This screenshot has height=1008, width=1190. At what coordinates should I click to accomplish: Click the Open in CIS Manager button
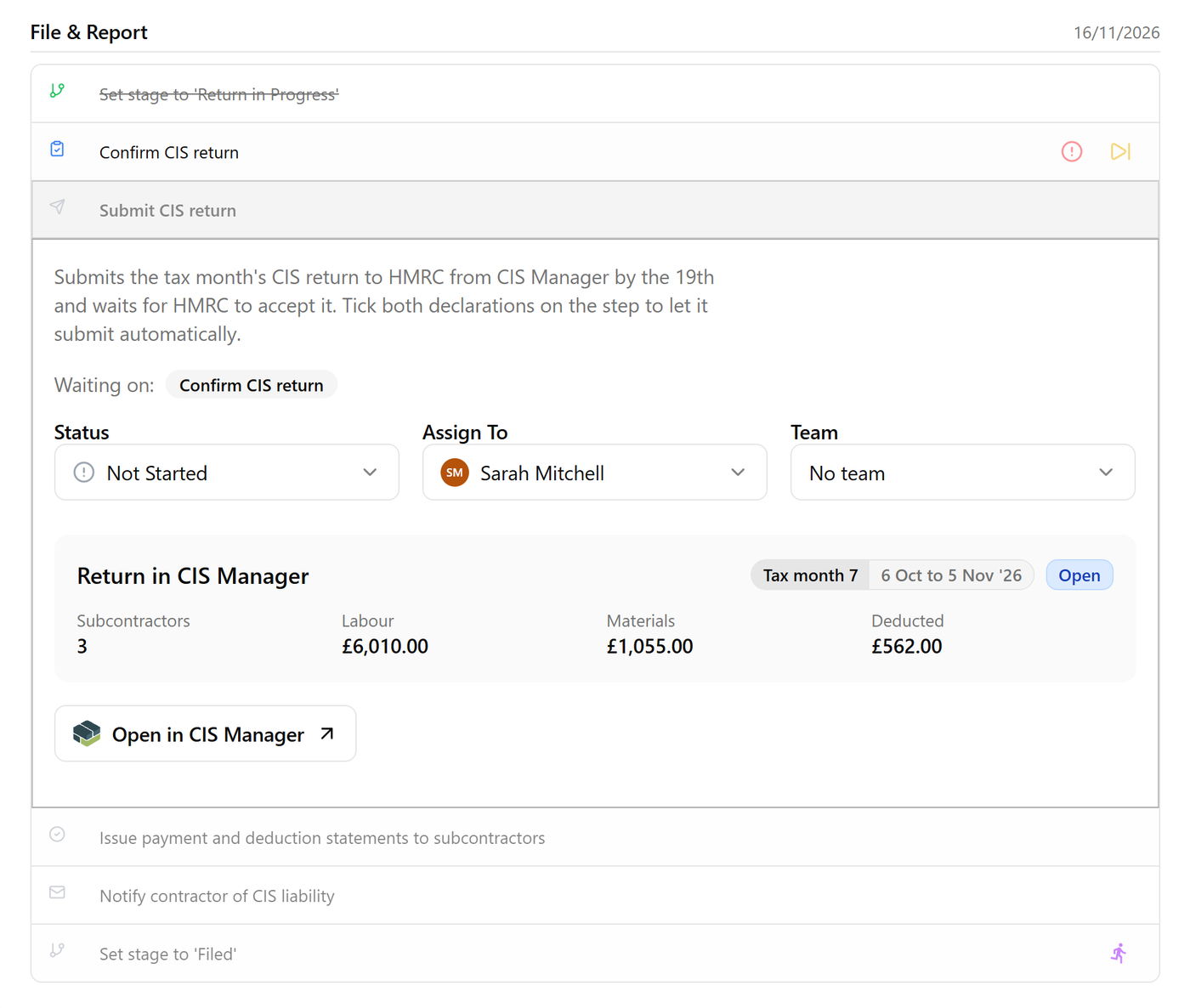206,733
